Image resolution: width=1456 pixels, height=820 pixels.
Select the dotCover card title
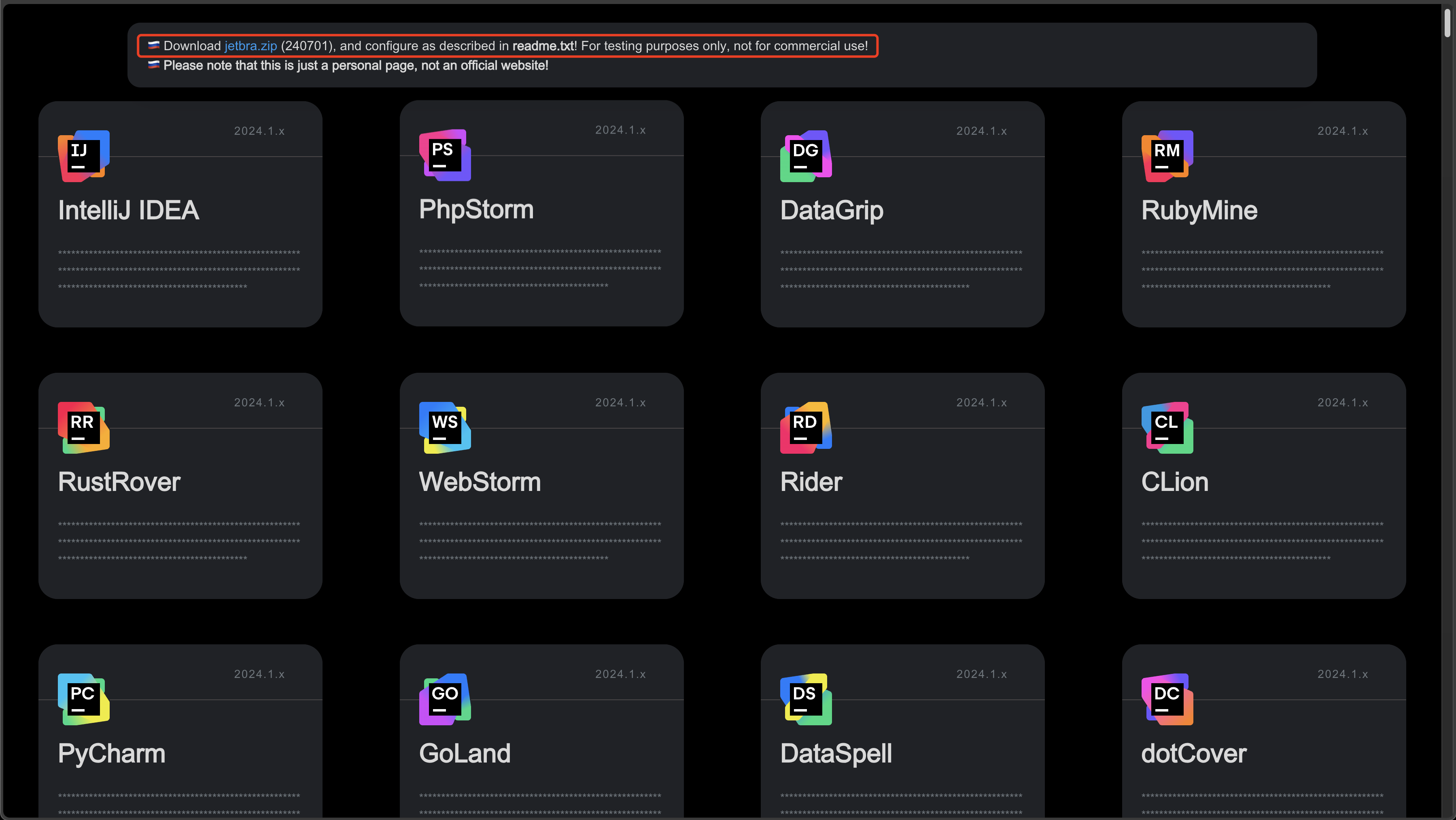1194,754
